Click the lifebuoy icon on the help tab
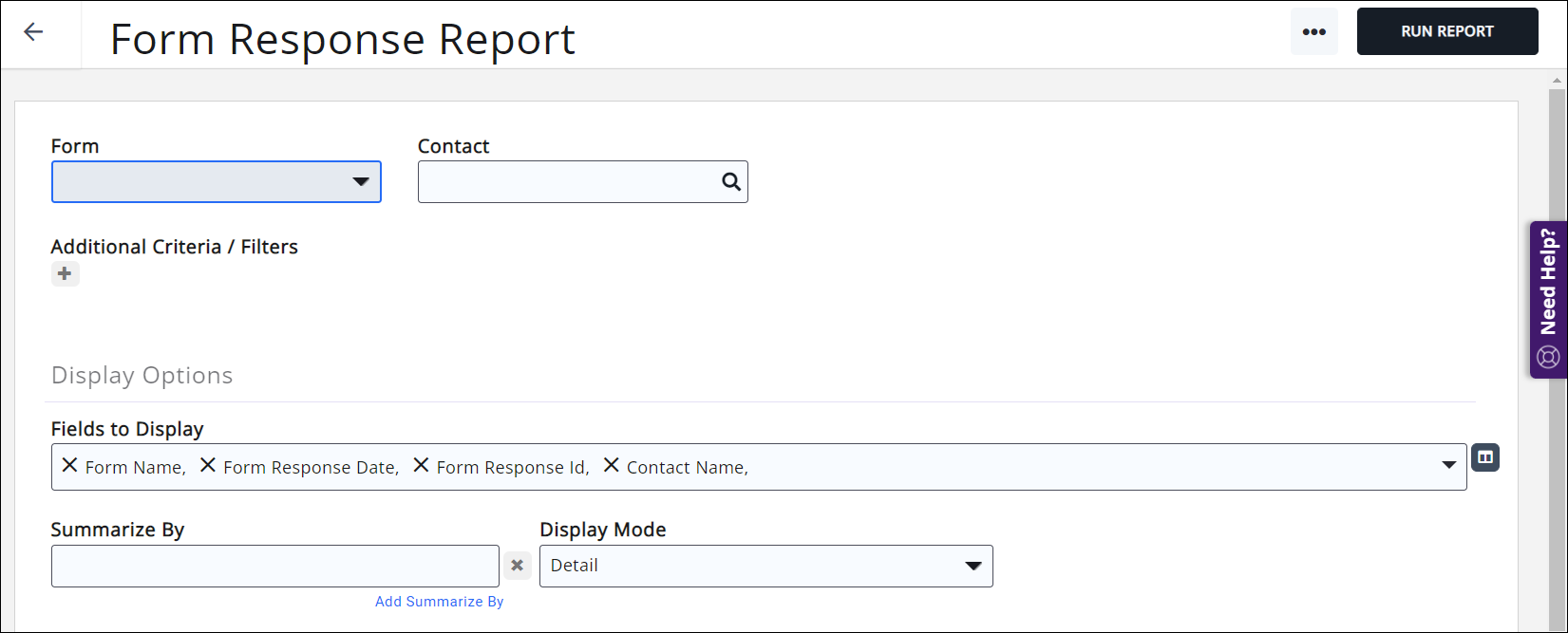The width and height of the screenshot is (1568, 633). pos(1548,358)
